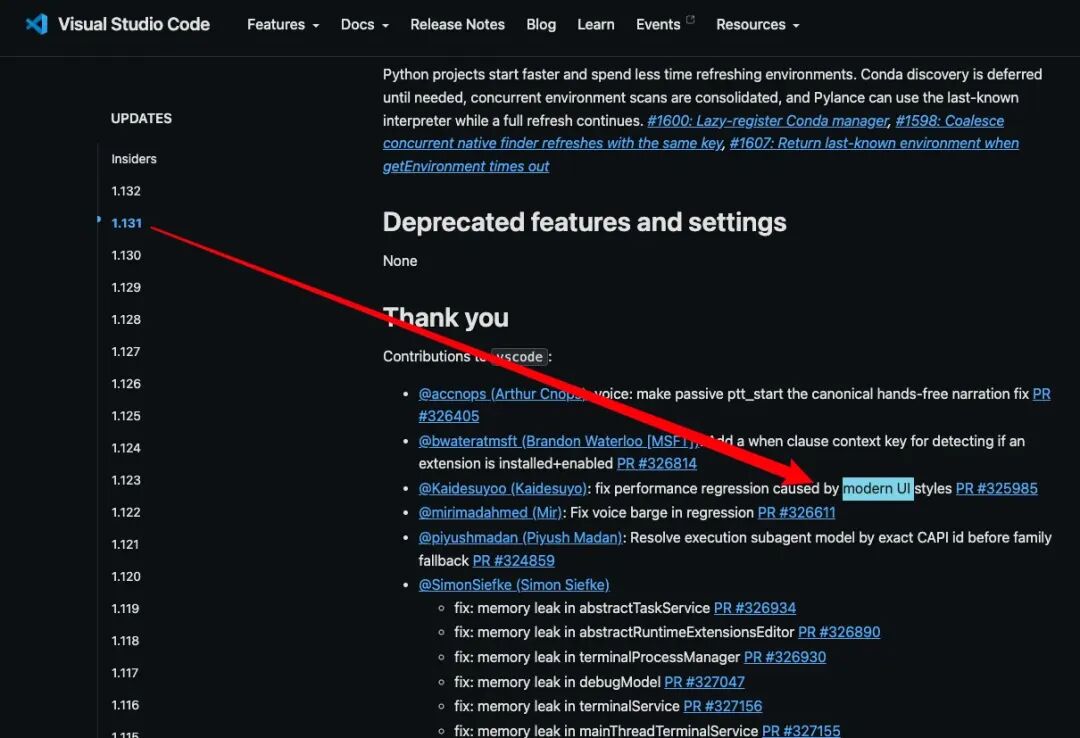Click the UPDATES sidebar heading
Image resolution: width=1080 pixels, height=738 pixels.
(x=141, y=119)
